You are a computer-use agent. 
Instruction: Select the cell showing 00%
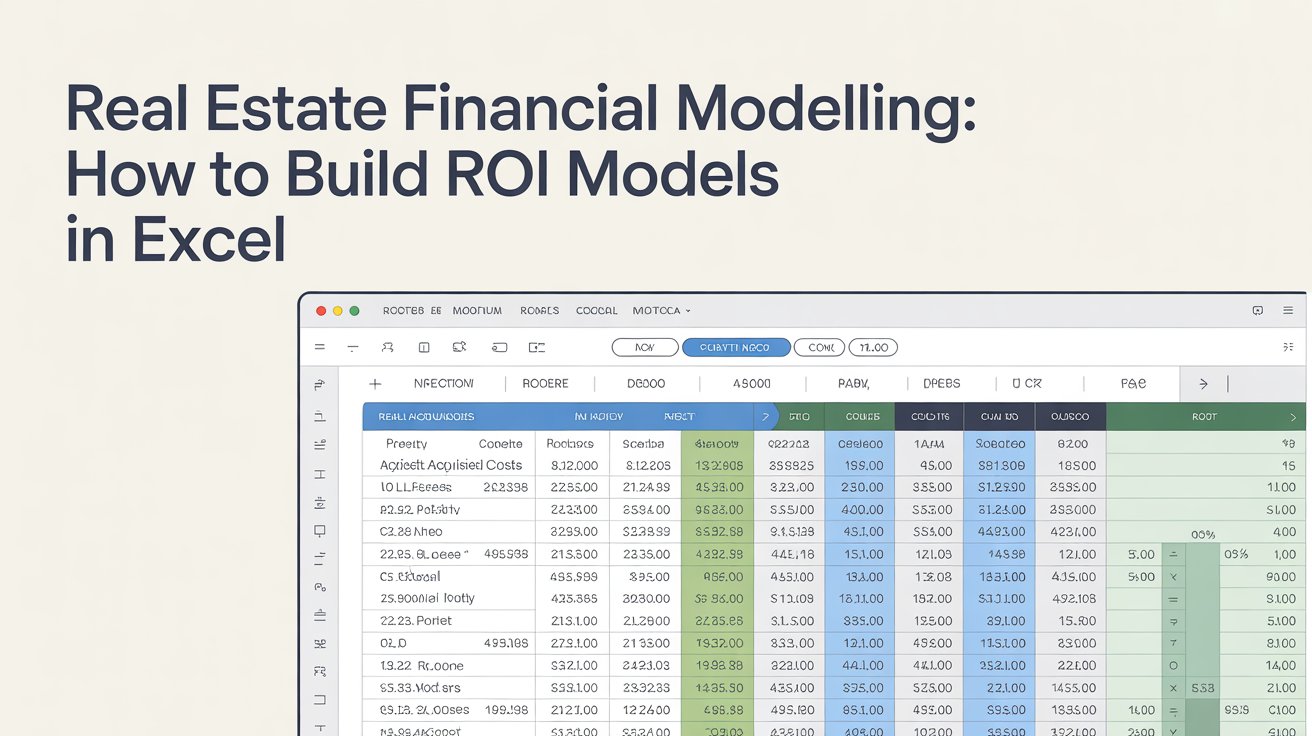coord(1203,533)
